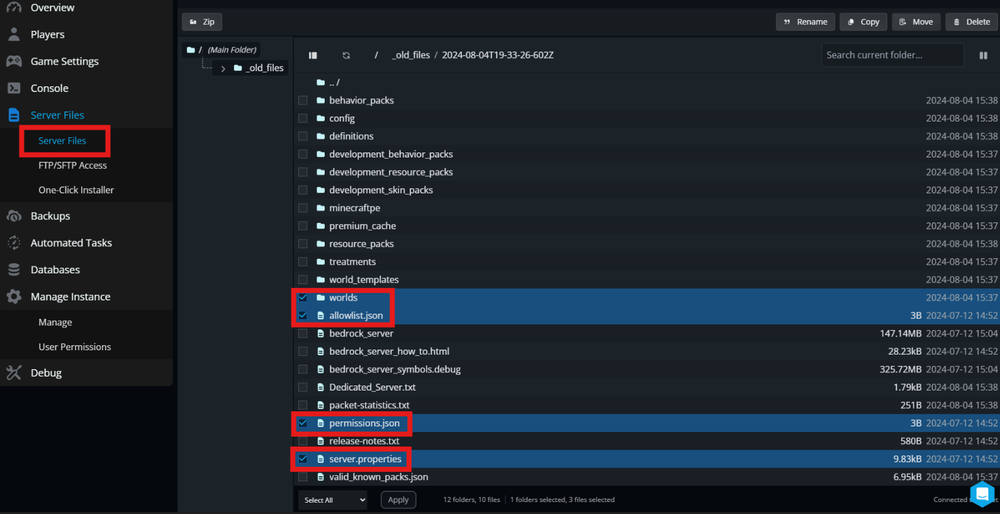Click the Search current folder field
The image size is (1000, 514).
coord(892,56)
